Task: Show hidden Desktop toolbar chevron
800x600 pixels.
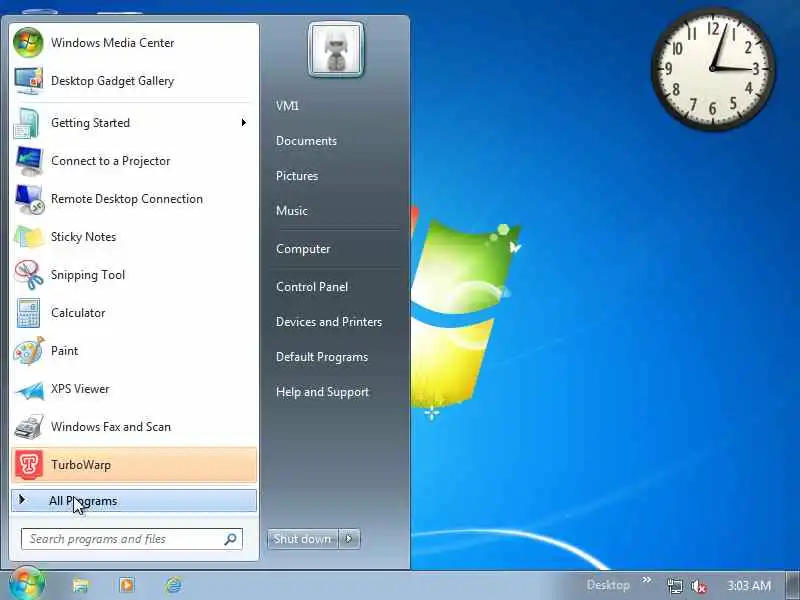Action: 646,580
